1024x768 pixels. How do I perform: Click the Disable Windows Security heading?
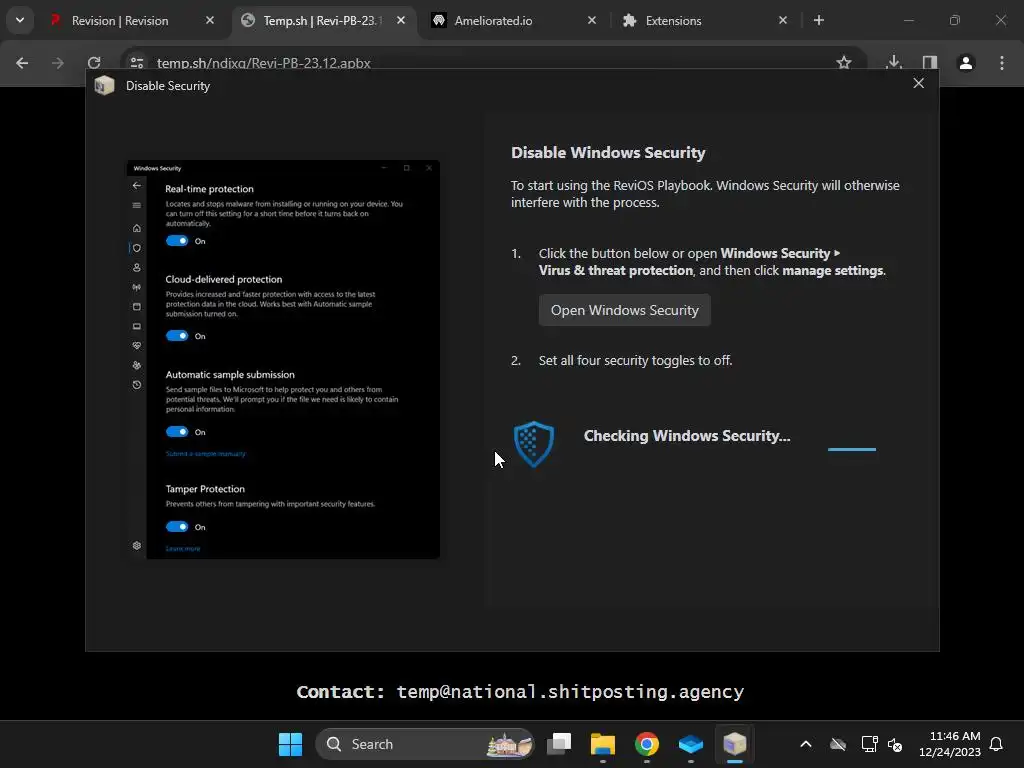point(608,153)
